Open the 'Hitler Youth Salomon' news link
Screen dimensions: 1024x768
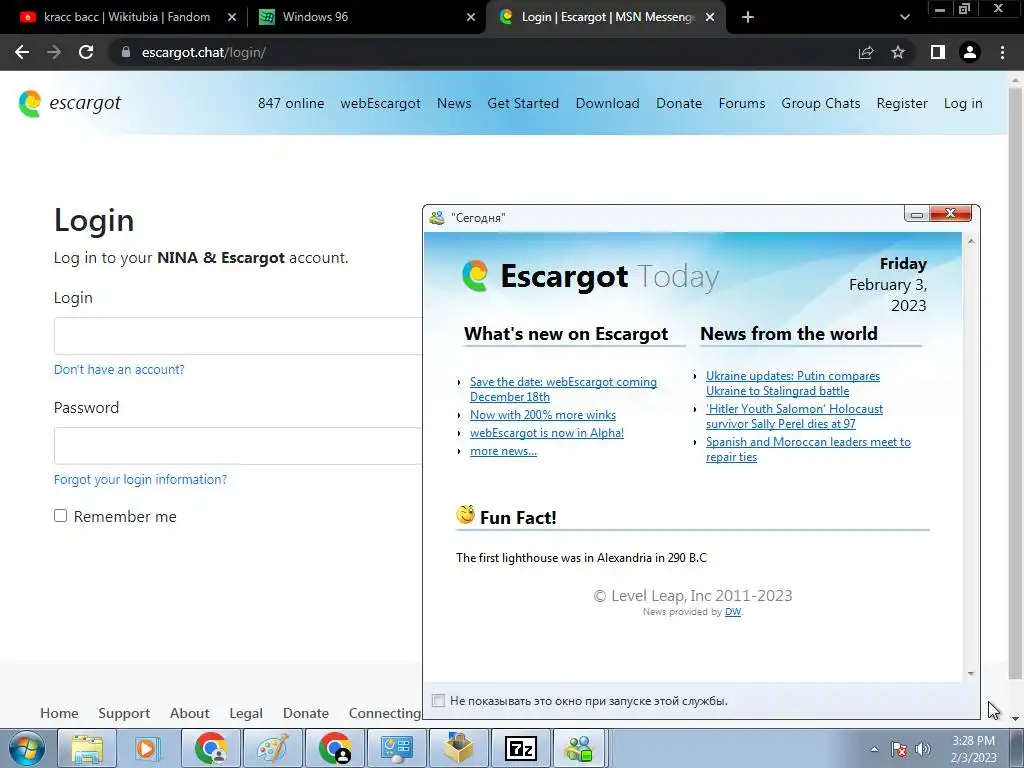(794, 416)
